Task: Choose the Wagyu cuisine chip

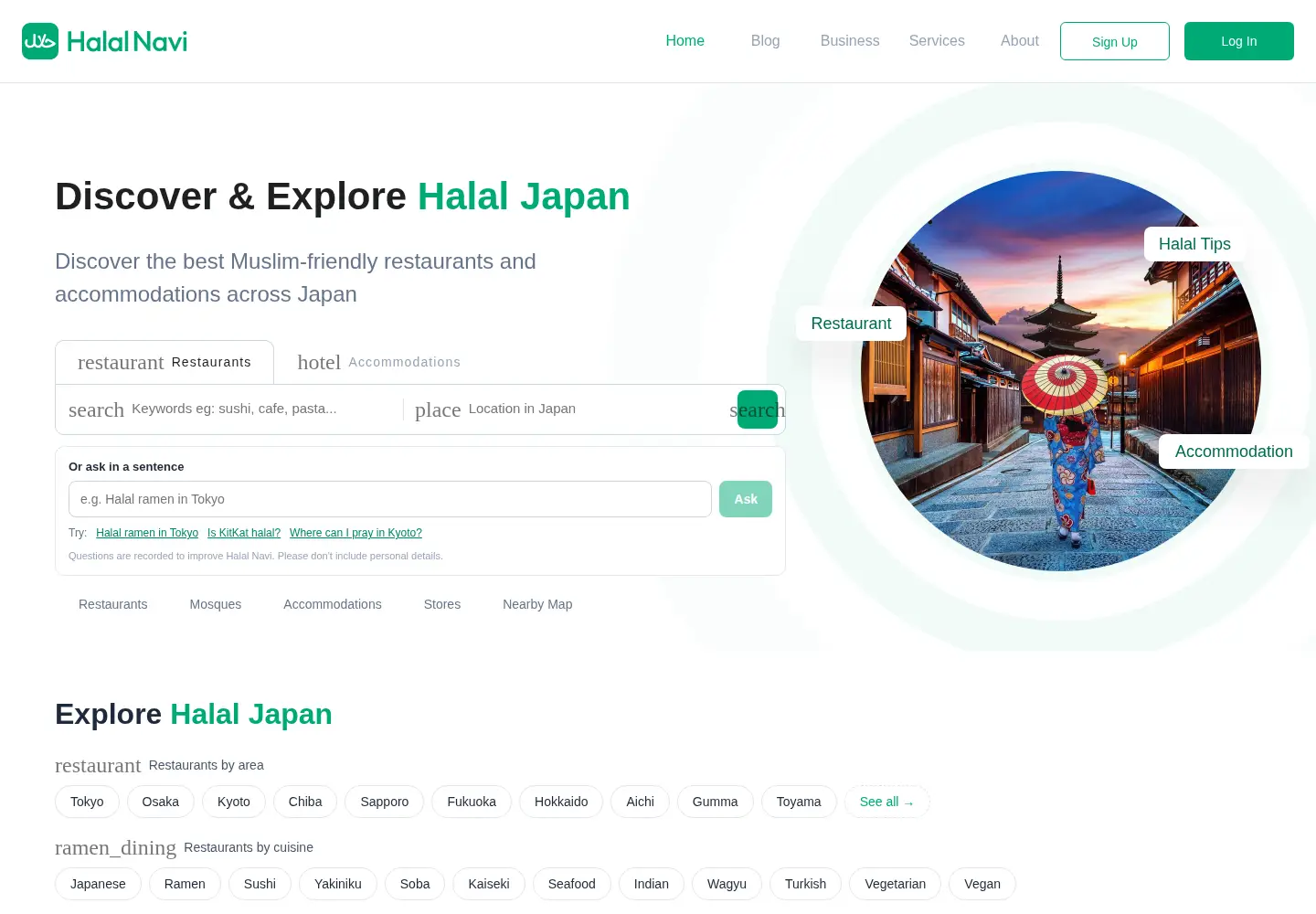Action: [727, 884]
